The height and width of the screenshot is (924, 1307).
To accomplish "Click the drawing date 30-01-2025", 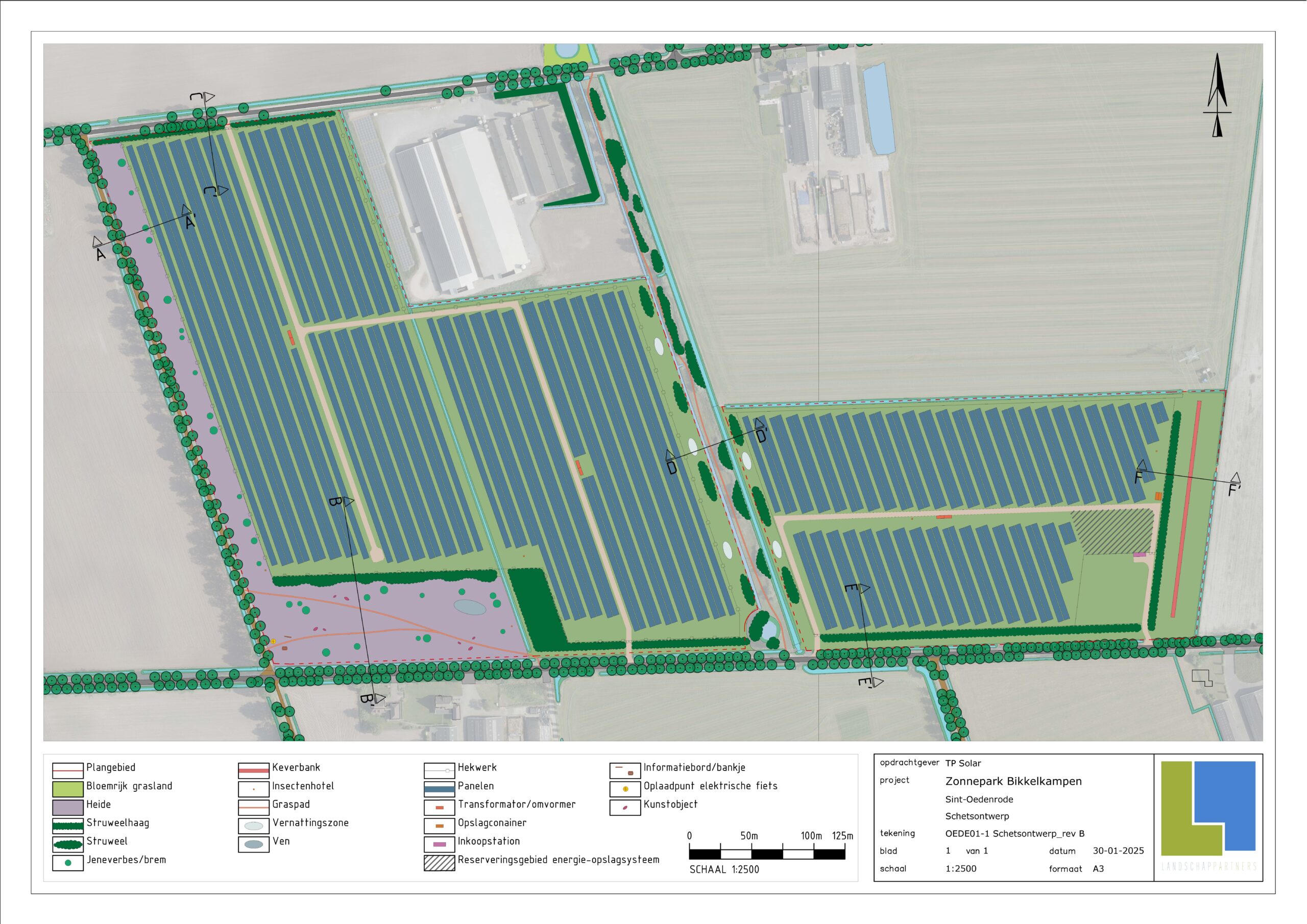I will click(1118, 850).
